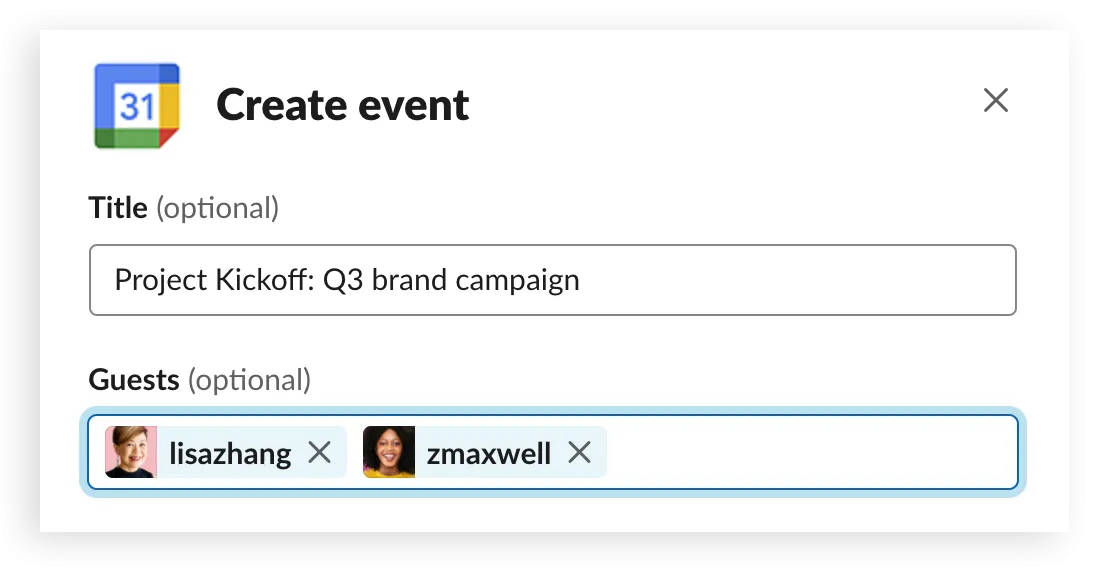The width and height of the screenshot is (1109, 582).
Task: Click the bold "Title" field label
Action: pos(117,208)
